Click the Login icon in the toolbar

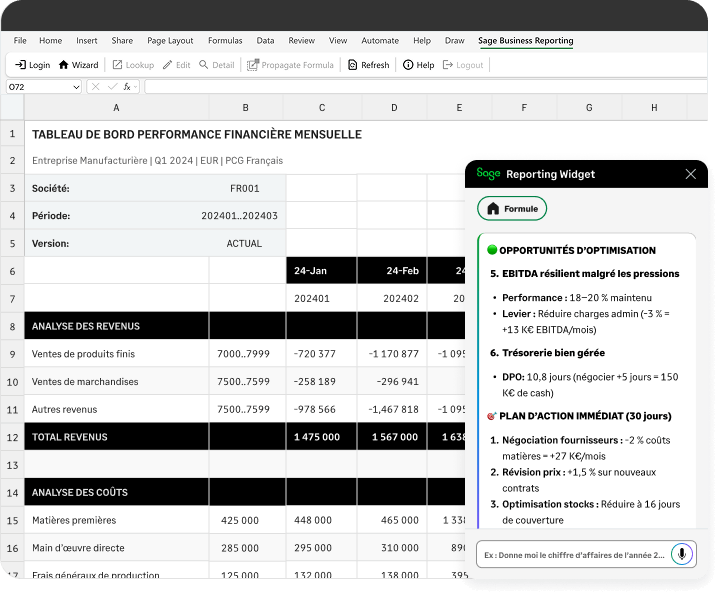20,65
